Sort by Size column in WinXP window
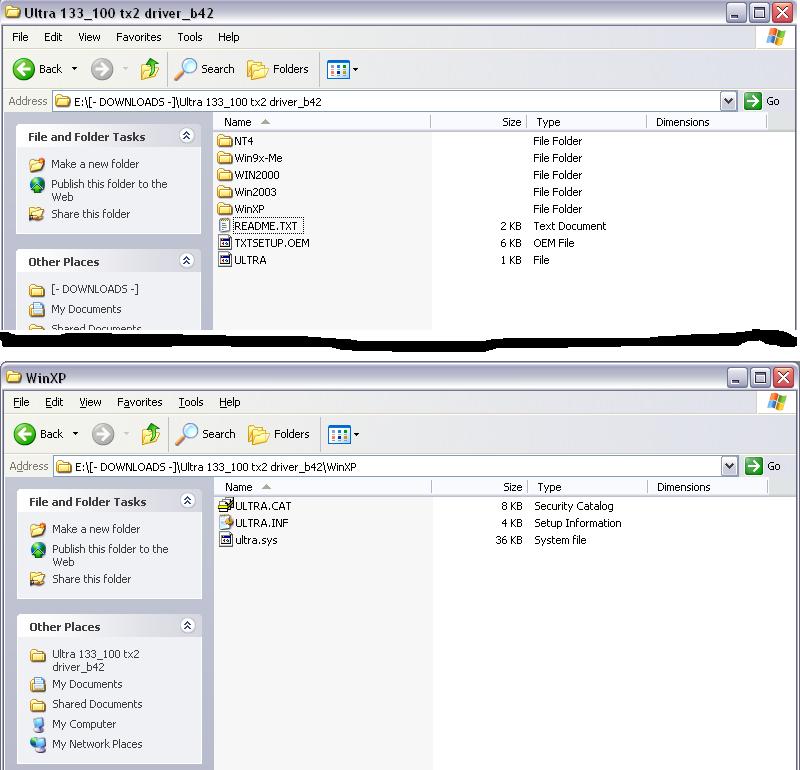800x770 pixels. coord(480,487)
